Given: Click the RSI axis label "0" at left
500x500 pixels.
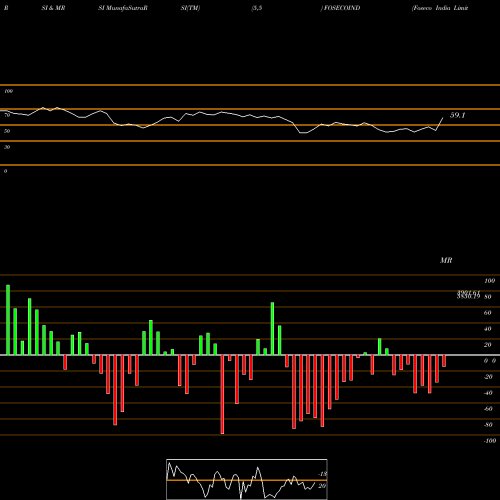Looking at the screenshot, I should point(5,171).
